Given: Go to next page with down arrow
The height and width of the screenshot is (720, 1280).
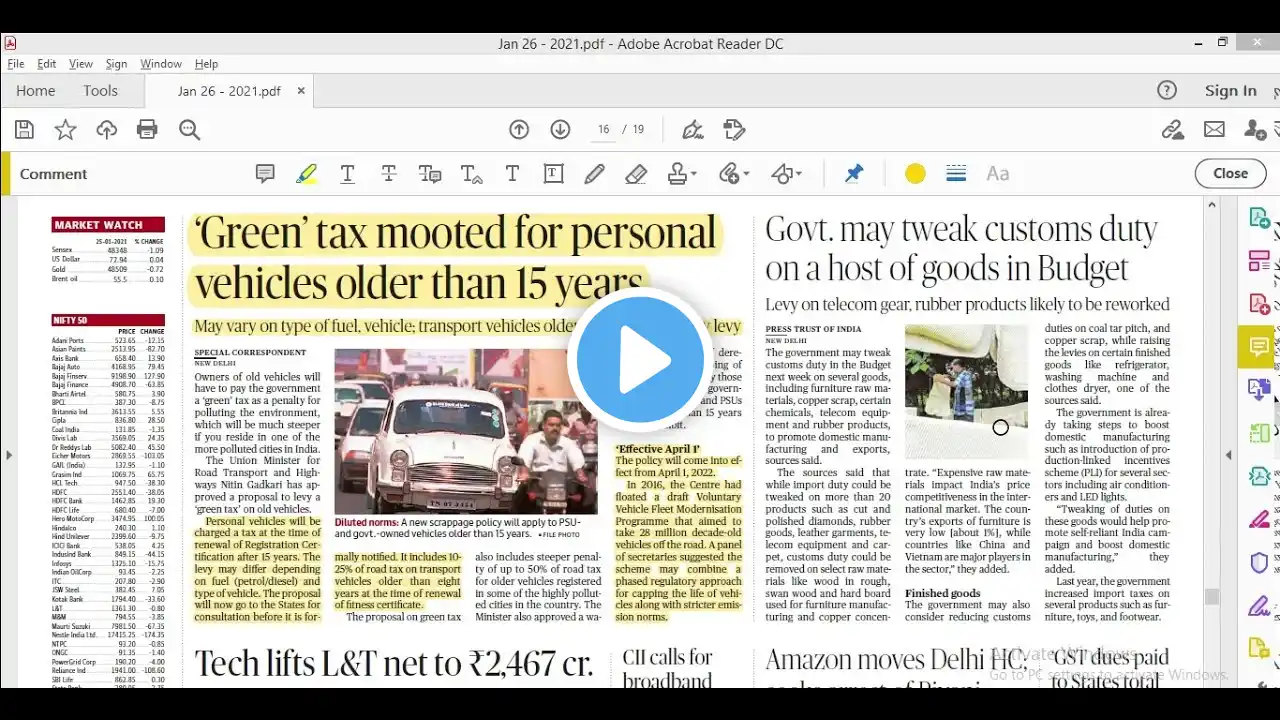Looking at the screenshot, I should tap(560, 129).
